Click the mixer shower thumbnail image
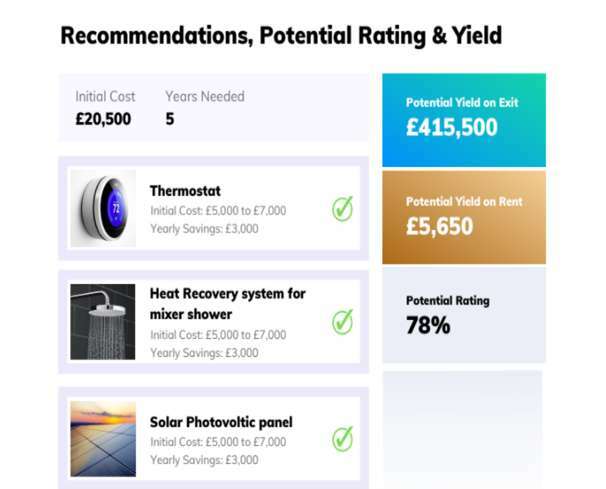The height and width of the screenshot is (489, 606). [103, 322]
